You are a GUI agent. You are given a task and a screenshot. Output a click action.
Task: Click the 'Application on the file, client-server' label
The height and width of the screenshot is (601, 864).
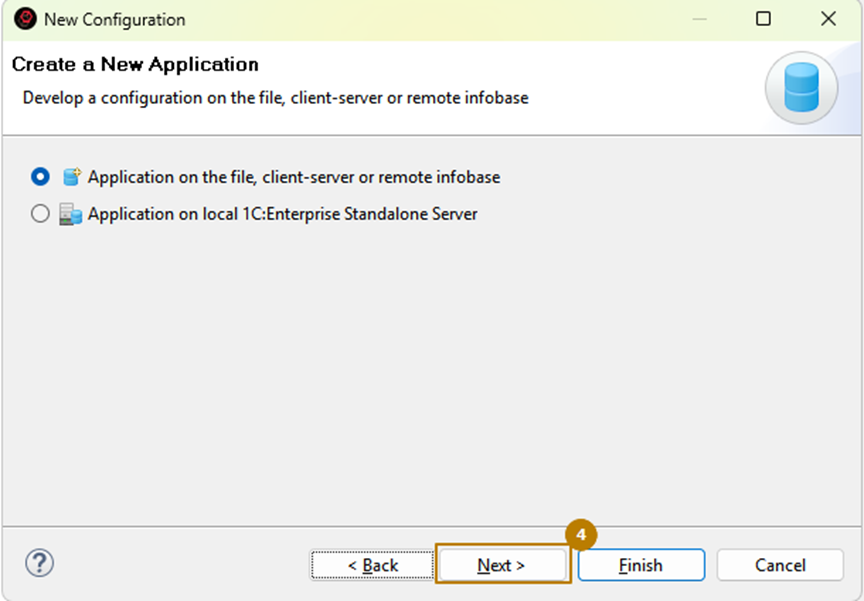point(293,177)
